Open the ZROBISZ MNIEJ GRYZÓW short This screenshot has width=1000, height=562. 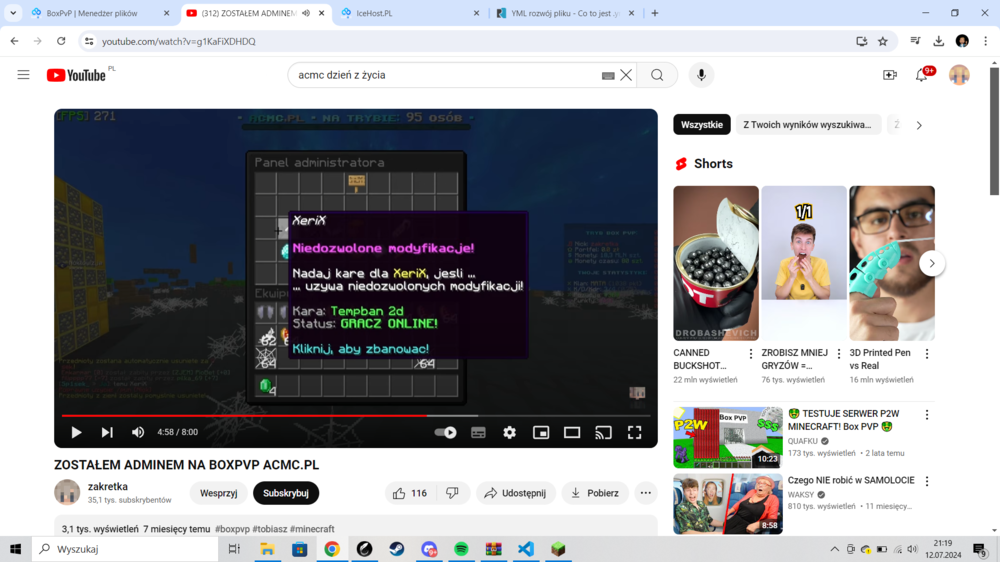804,263
